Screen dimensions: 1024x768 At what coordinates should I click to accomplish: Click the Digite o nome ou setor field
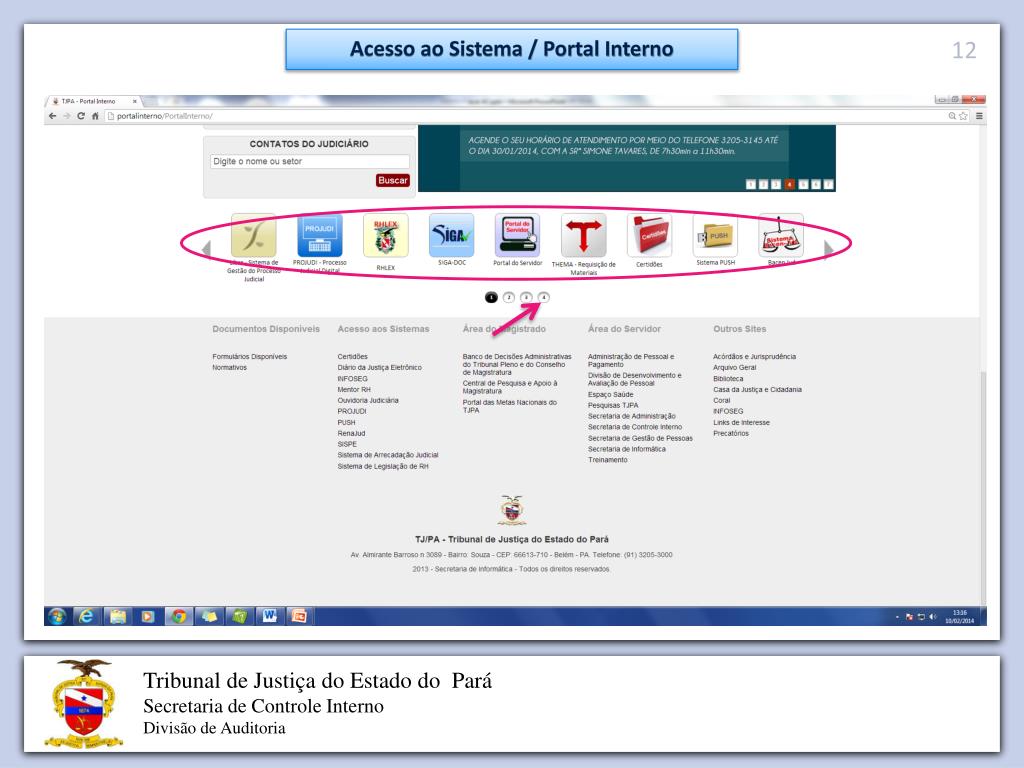point(310,161)
